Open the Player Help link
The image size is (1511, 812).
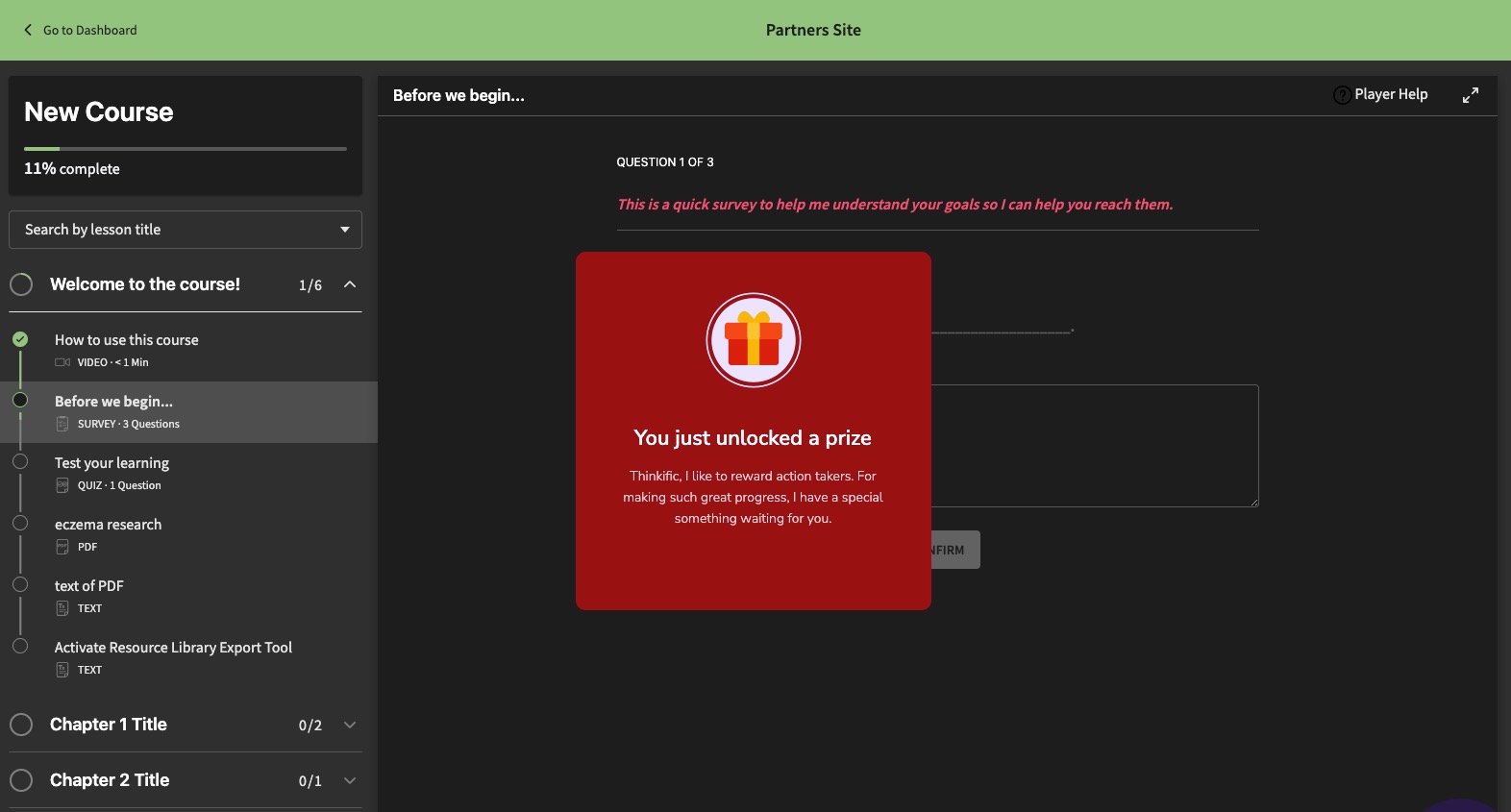[1391, 94]
